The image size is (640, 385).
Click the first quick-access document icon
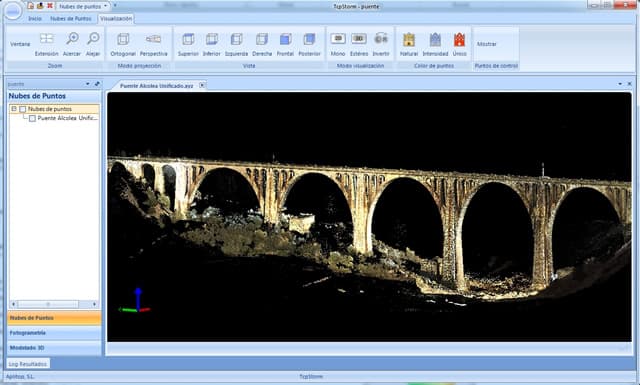coord(31,6)
